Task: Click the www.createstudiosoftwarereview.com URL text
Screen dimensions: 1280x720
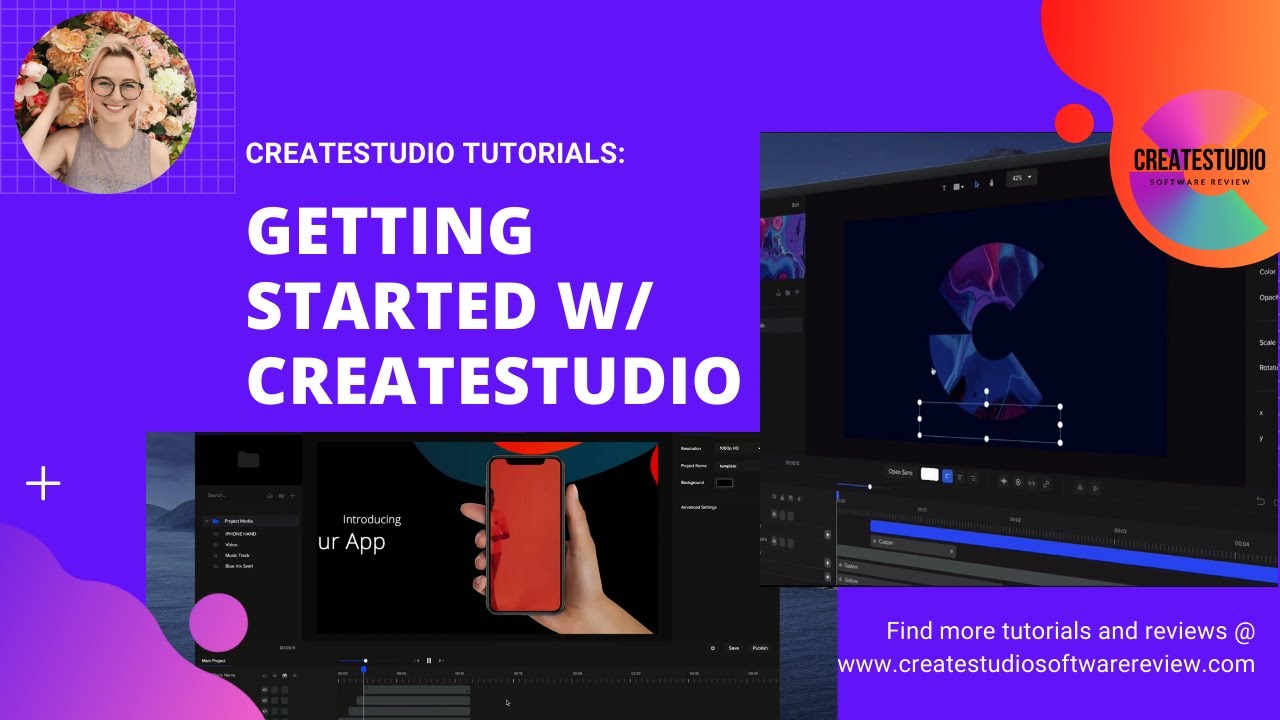Action: point(1046,664)
